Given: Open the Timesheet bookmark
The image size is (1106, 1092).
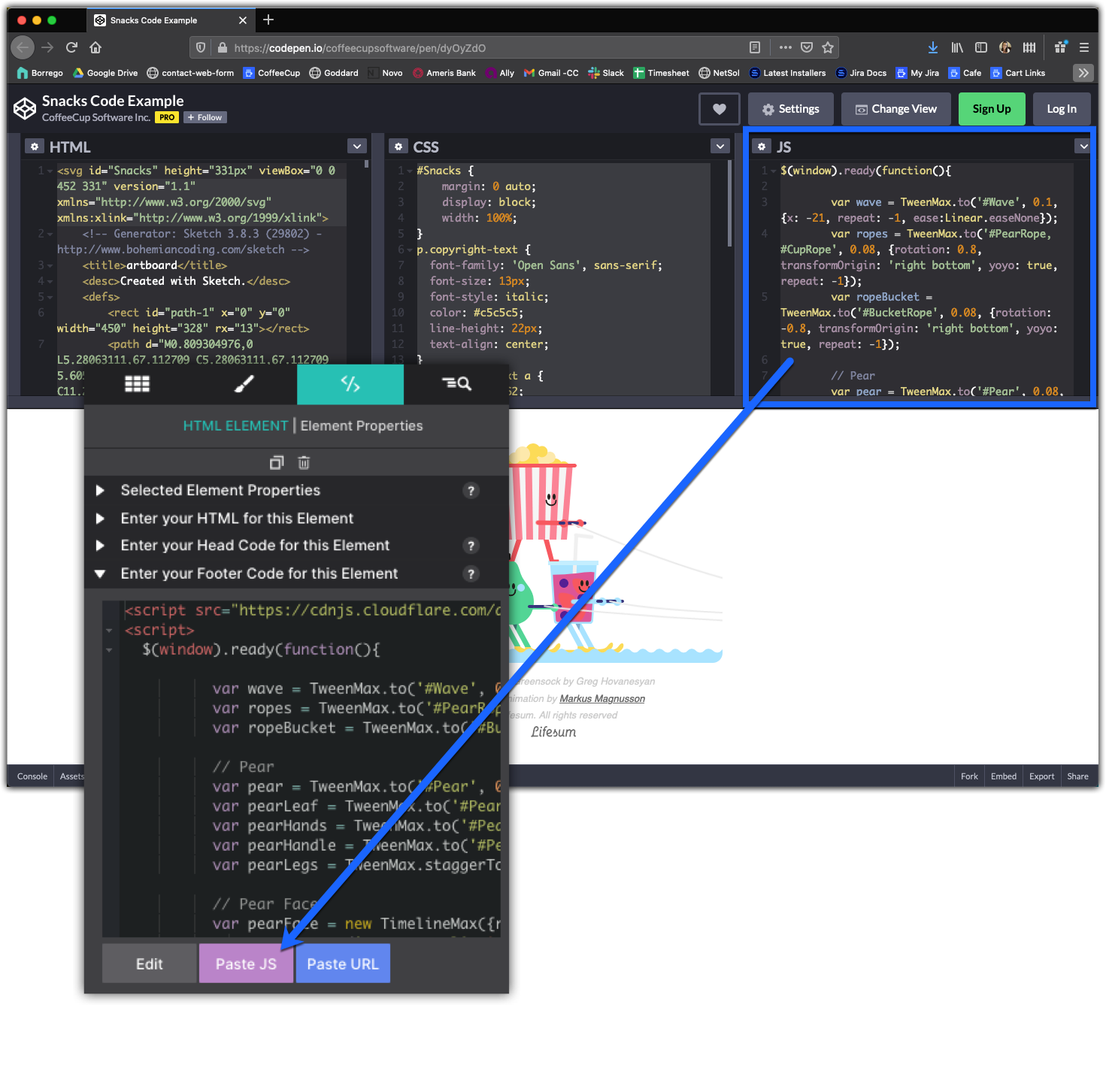Looking at the screenshot, I should click(x=661, y=73).
